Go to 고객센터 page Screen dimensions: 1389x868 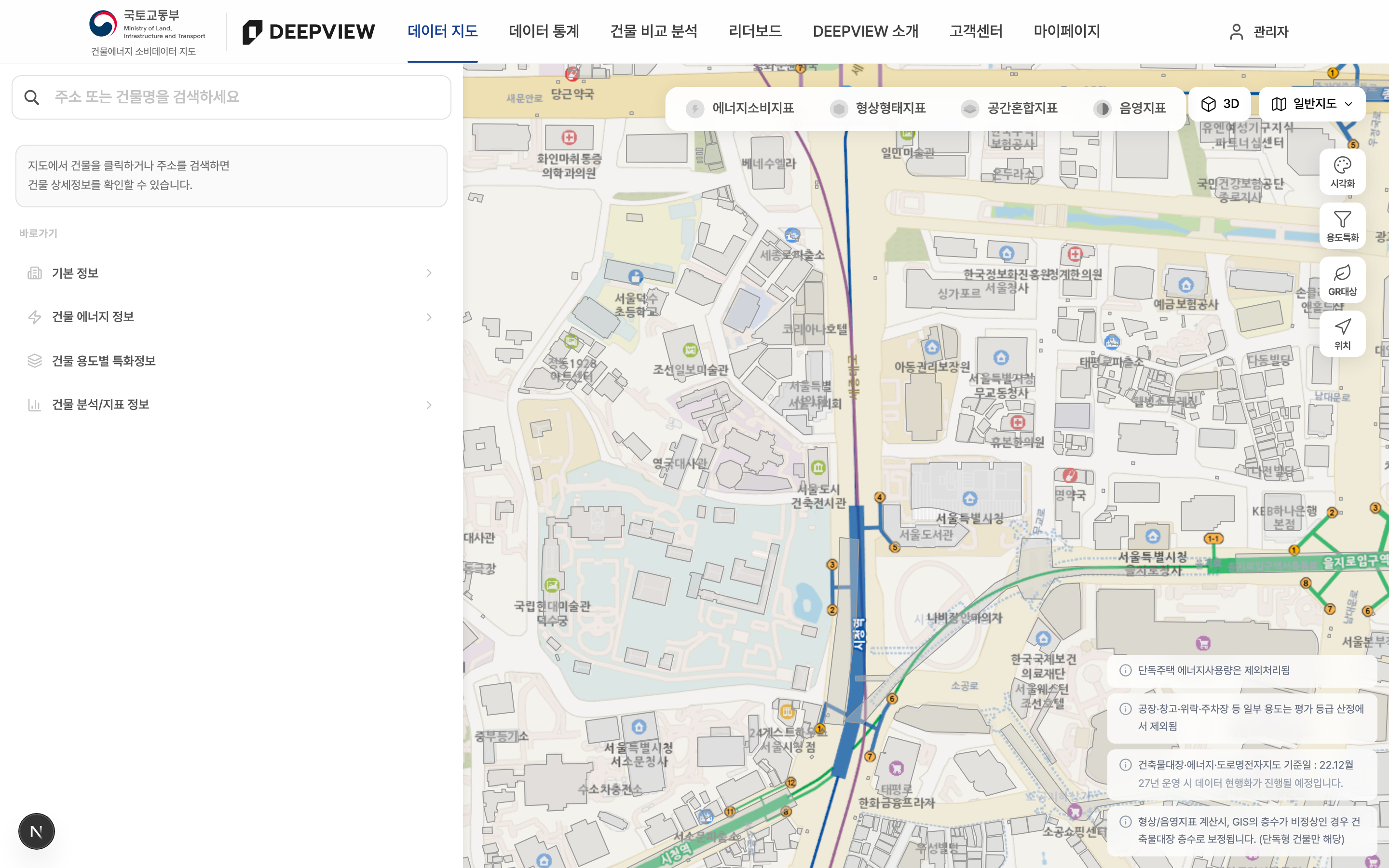[x=976, y=31]
